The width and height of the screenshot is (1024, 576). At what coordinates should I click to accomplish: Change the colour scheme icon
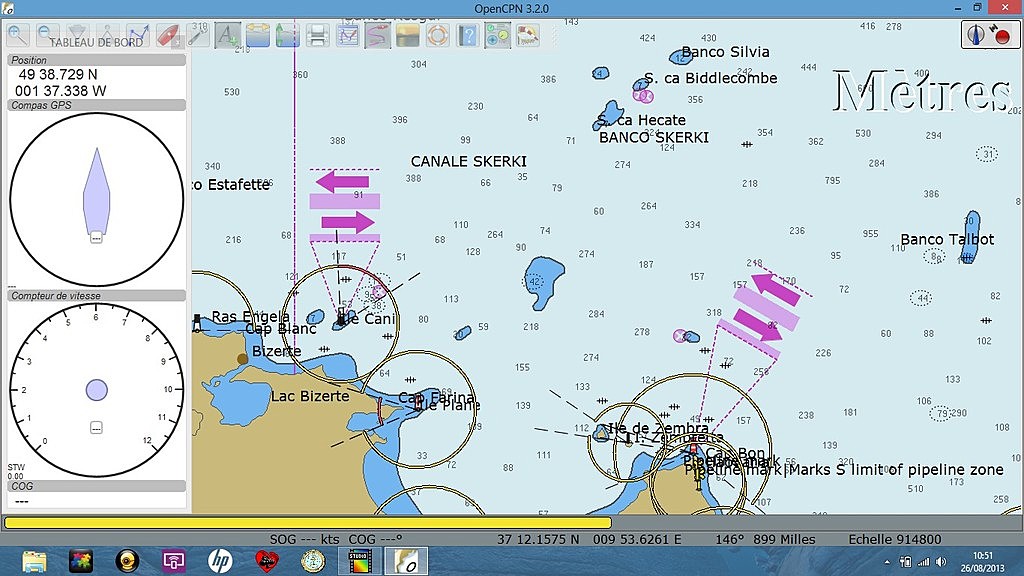point(408,35)
